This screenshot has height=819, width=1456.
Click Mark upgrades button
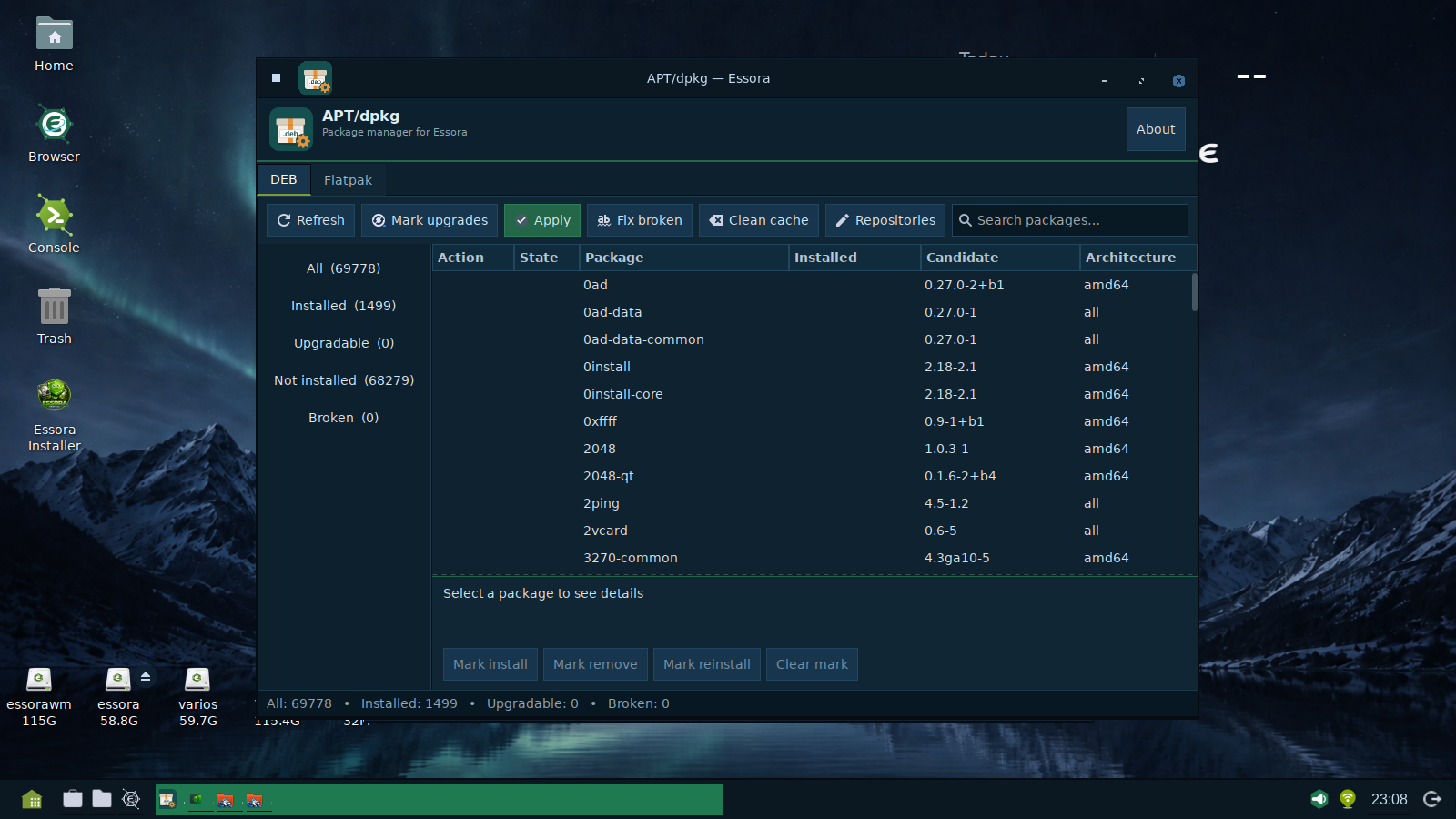(430, 220)
